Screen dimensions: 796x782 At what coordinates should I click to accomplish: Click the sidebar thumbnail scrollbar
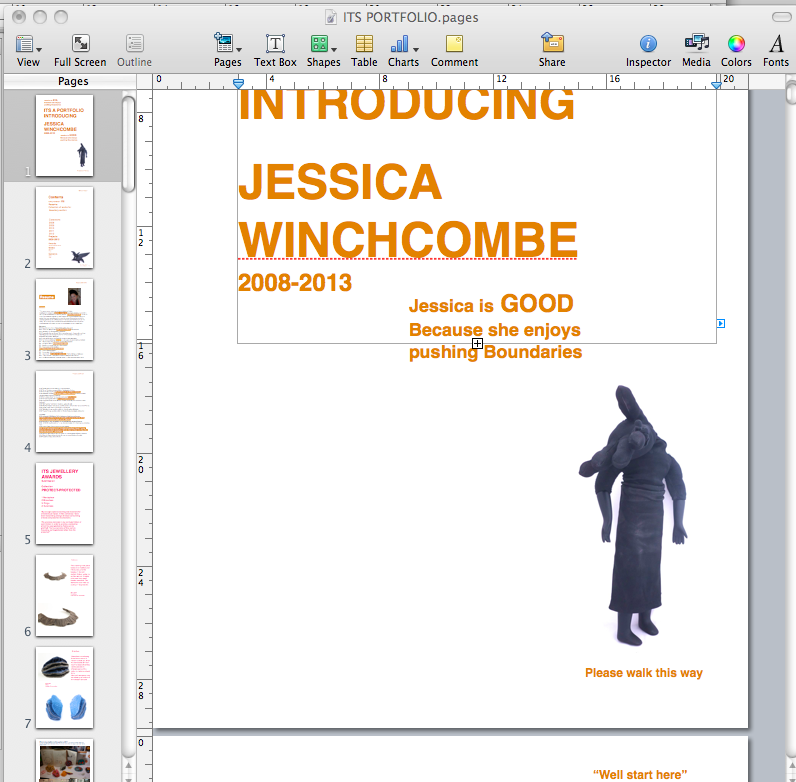point(129,145)
